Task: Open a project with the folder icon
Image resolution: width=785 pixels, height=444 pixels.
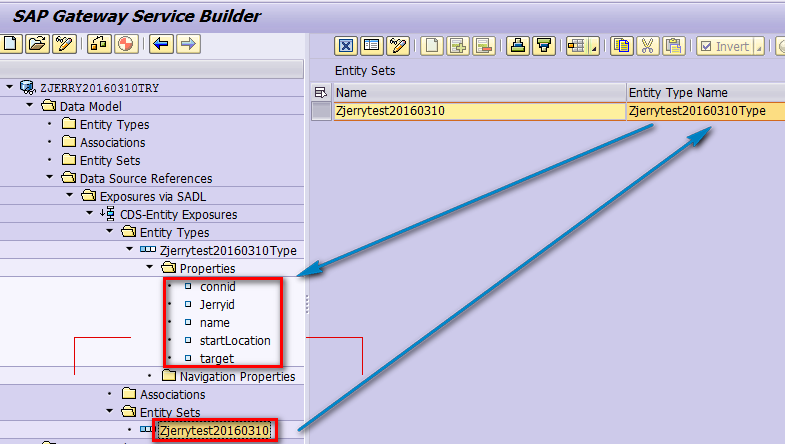Action: [38, 44]
